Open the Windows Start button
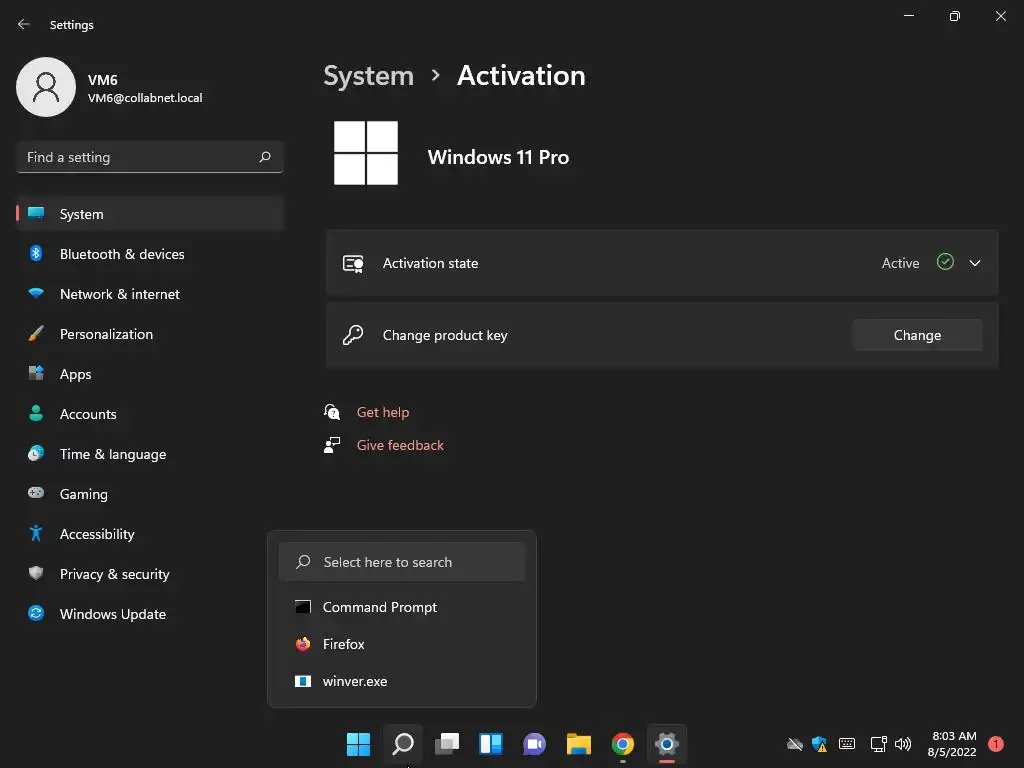The height and width of the screenshot is (768, 1024). [358, 744]
